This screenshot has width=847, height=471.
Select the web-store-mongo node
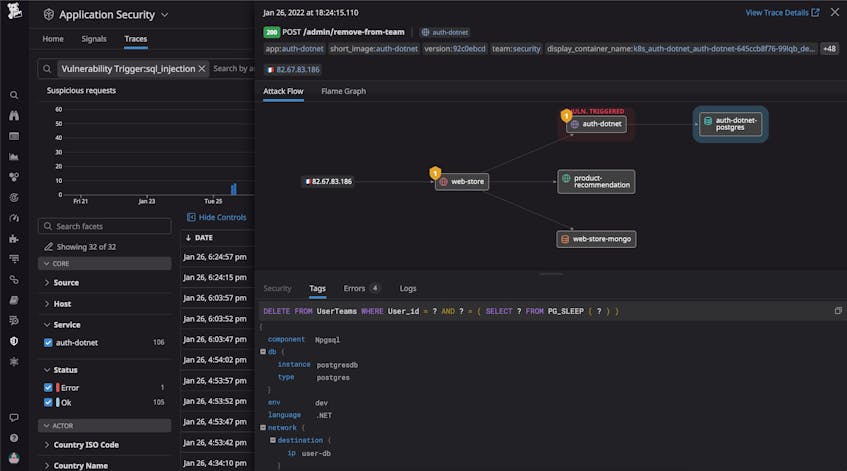596,239
